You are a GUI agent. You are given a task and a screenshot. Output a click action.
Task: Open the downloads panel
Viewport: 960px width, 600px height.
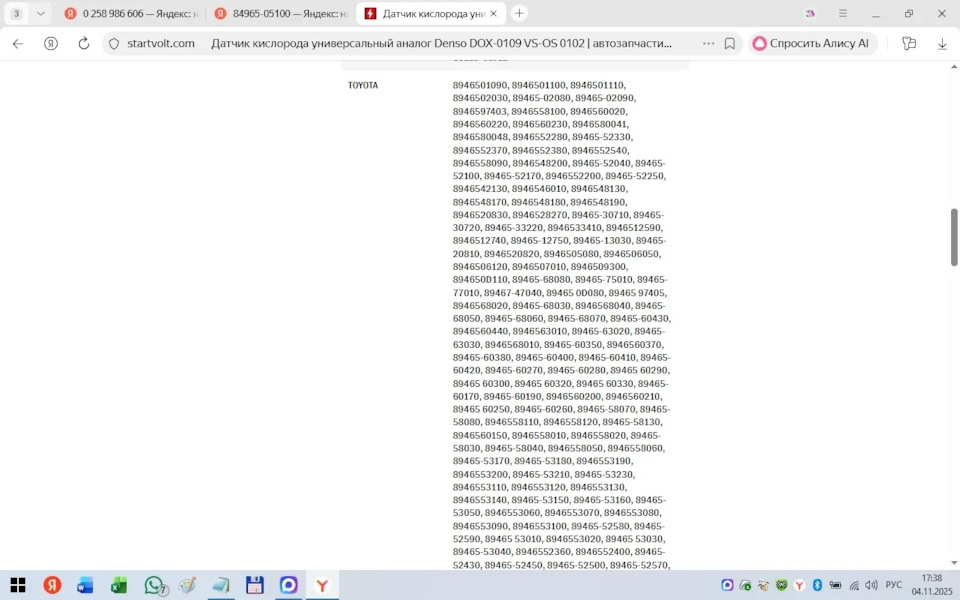point(942,43)
